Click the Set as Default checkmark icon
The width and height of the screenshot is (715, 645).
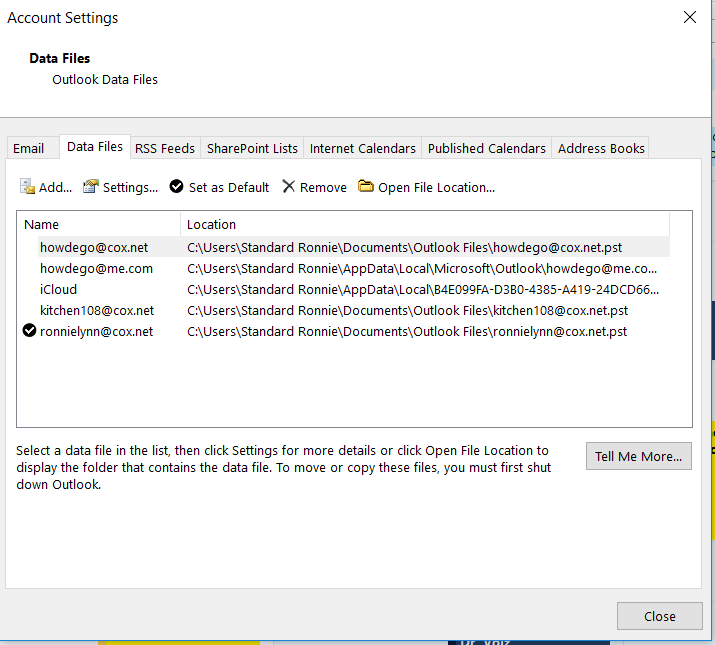coord(176,187)
